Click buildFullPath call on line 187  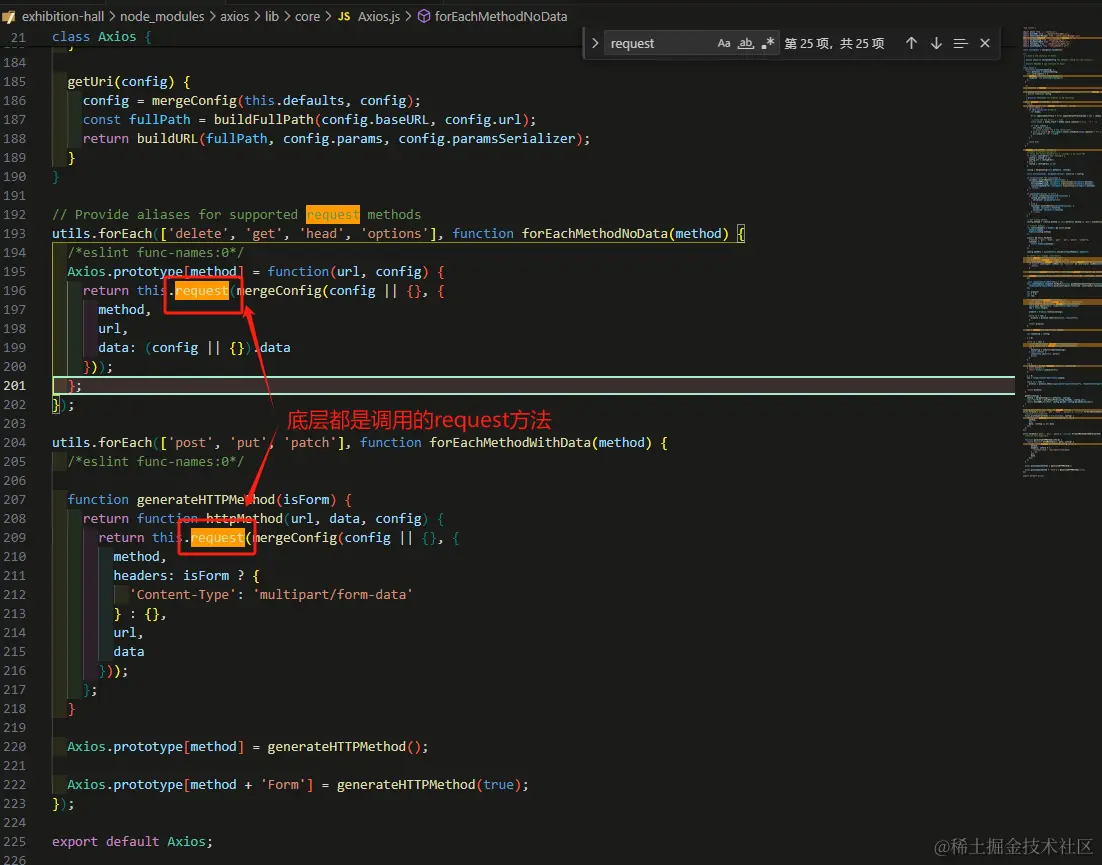pos(264,119)
